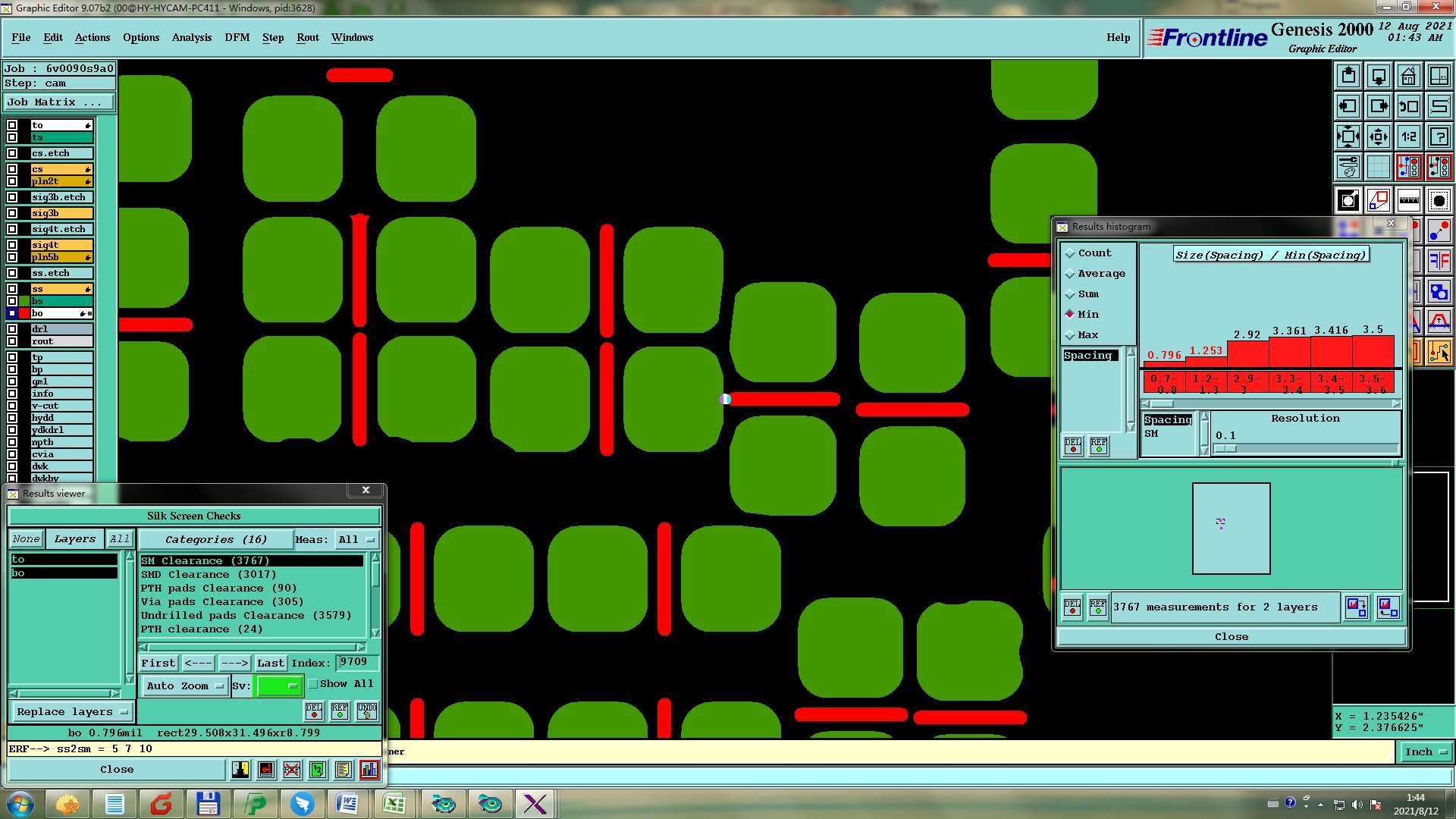Click the Home view icon
This screenshot has width=1456, height=819.
click(x=1408, y=76)
